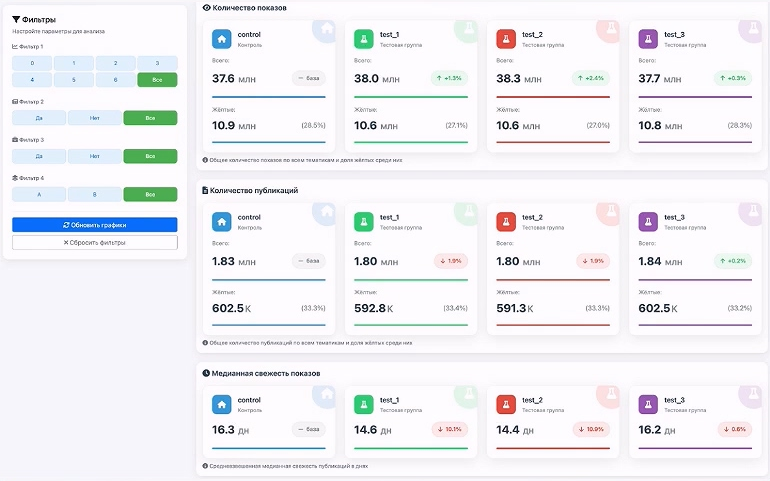The image size is (770, 481).
Task: Click the funnel icon next to Фильтры
Action: [x=16, y=20]
